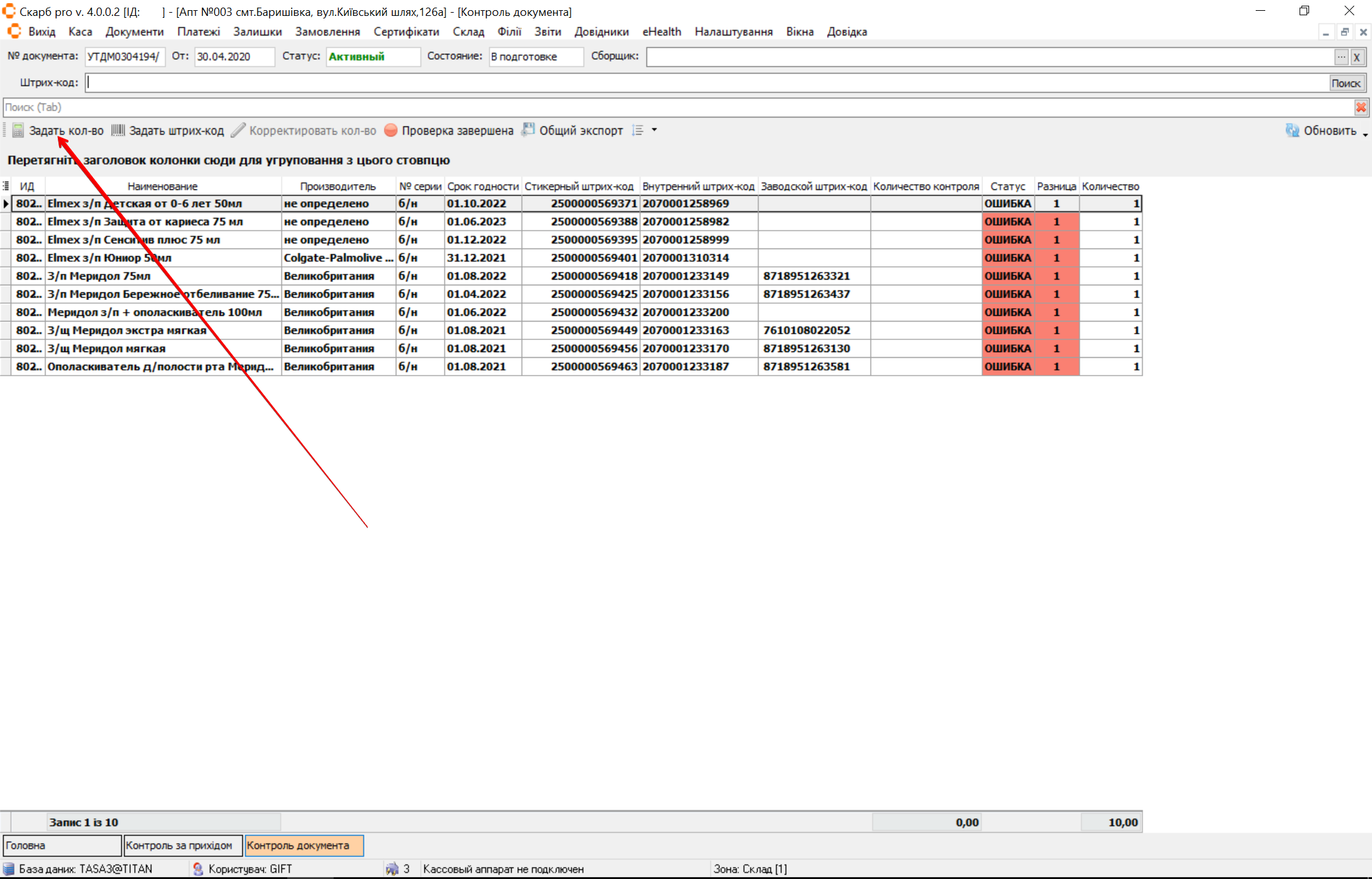This screenshot has width=1372, height=879.
Task: Click the list layout toolbar icon
Action: pyautogui.click(x=638, y=131)
